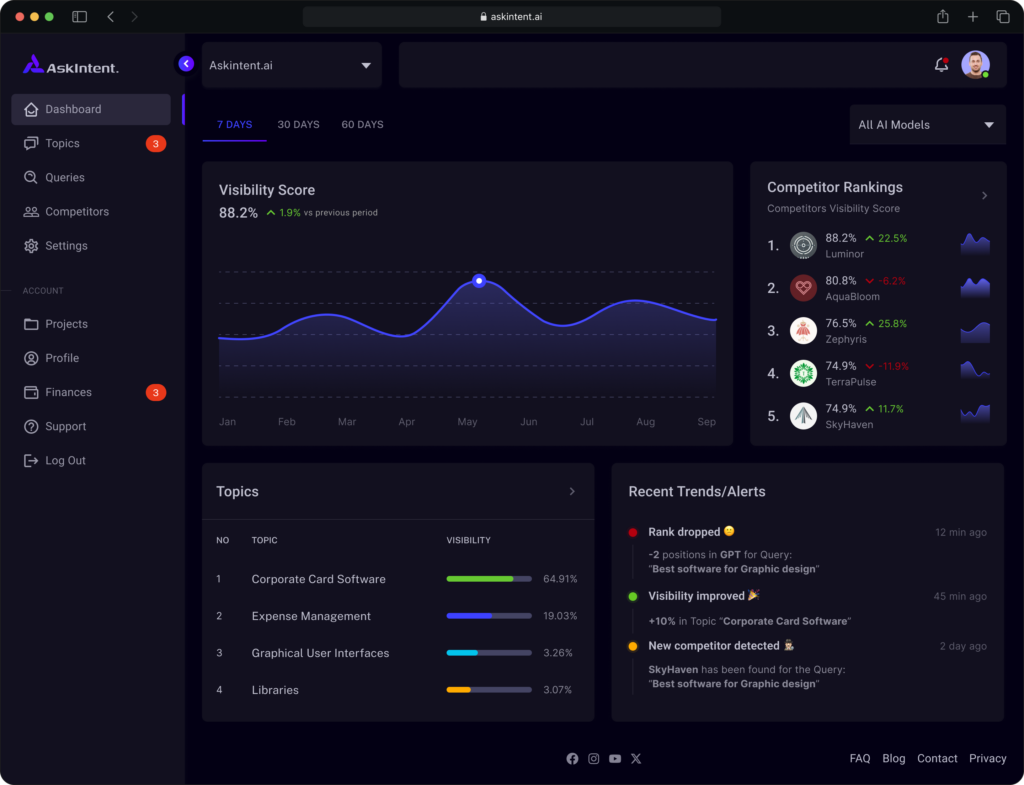Click the Finances notification badge showing 3

[155, 392]
